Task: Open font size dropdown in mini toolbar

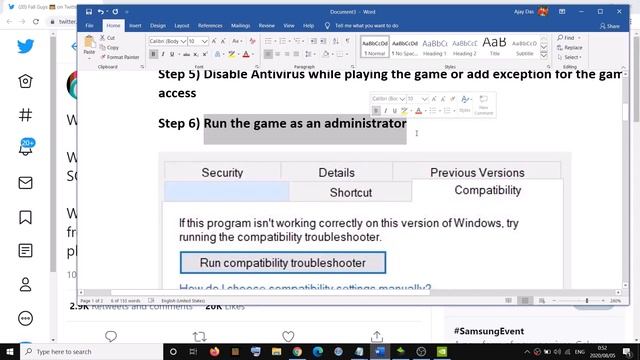Action: 424,99
